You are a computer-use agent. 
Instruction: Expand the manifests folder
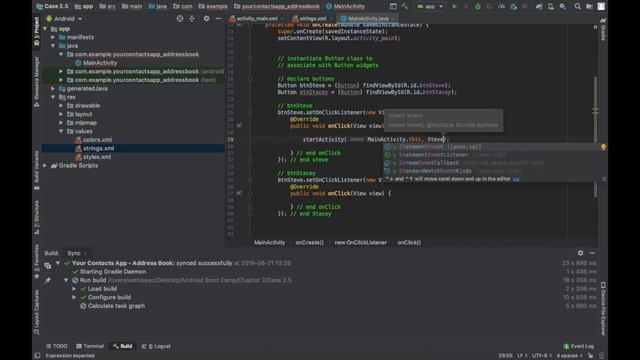click(x=53, y=37)
